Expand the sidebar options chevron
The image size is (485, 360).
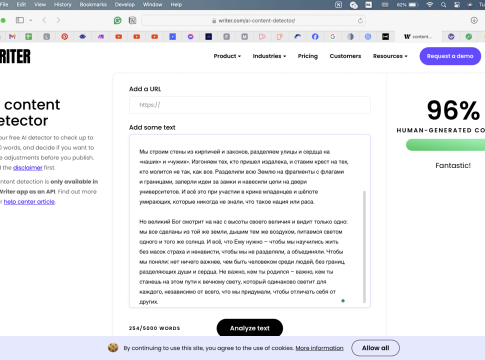(31, 20)
